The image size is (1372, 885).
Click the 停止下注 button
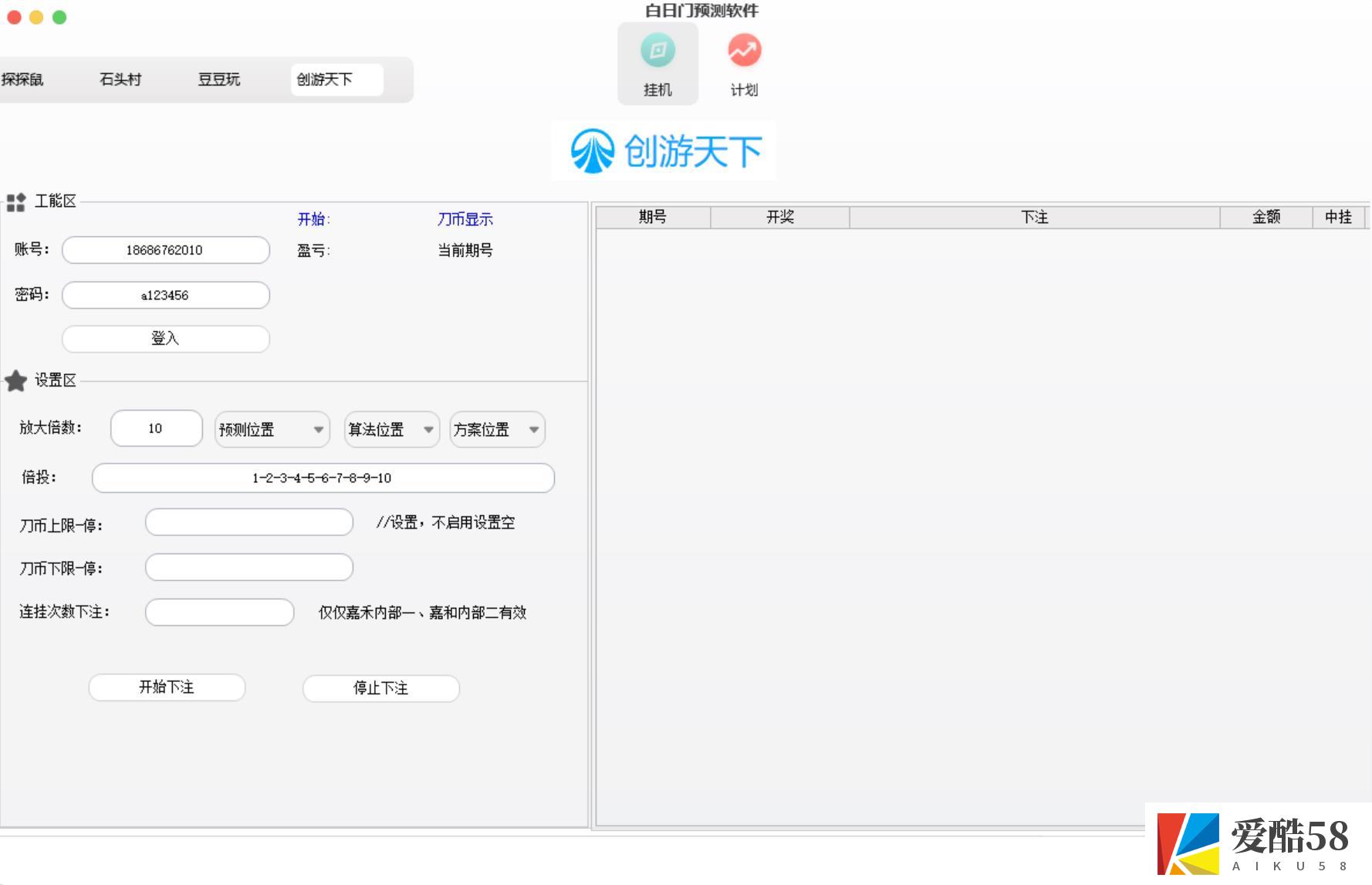[x=381, y=688]
